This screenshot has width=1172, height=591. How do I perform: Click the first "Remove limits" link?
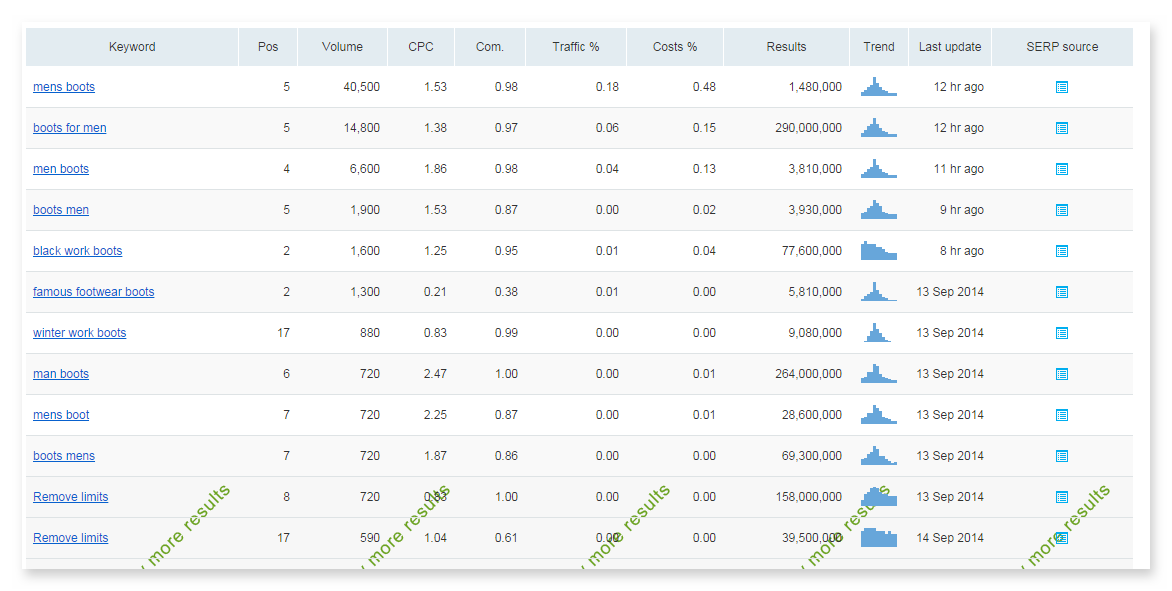[x=70, y=496]
